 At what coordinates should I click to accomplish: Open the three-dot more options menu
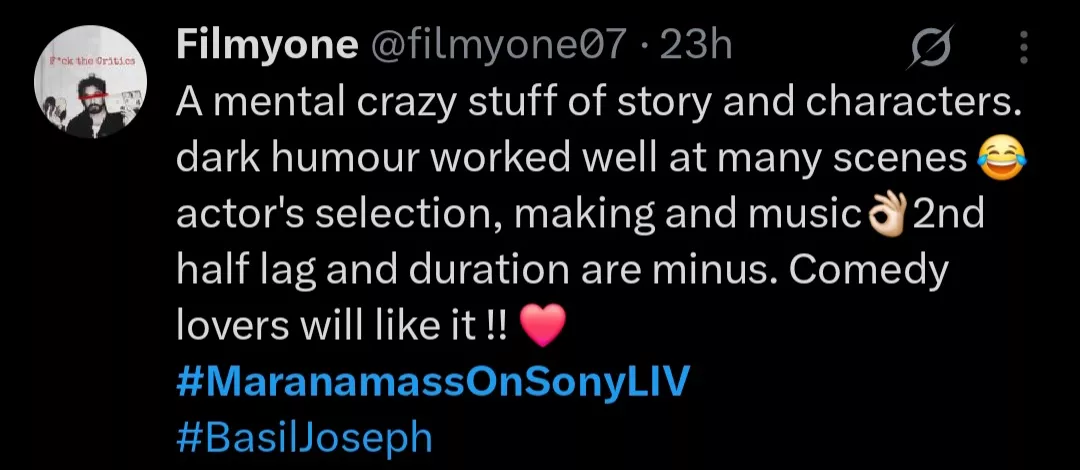coord(1023,46)
